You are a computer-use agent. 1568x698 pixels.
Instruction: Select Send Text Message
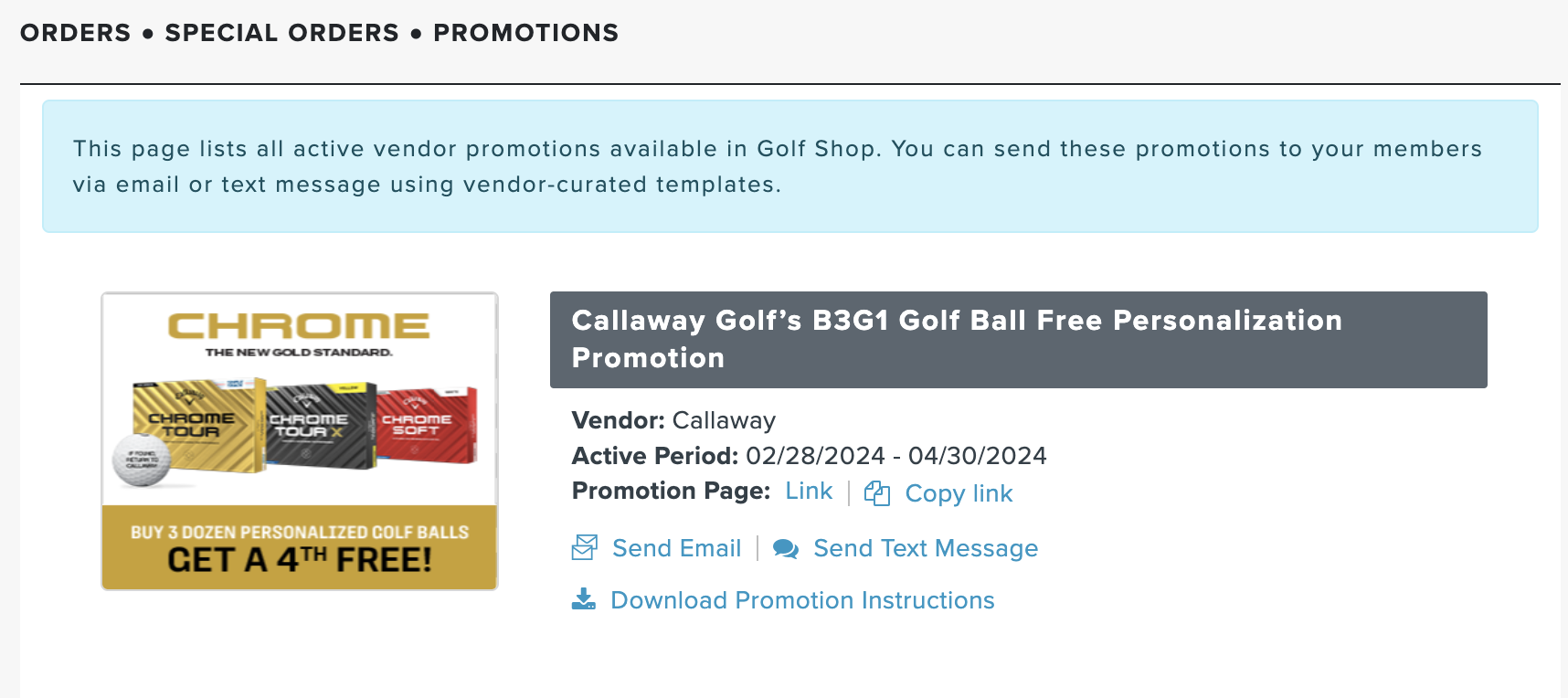(x=926, y=548)
